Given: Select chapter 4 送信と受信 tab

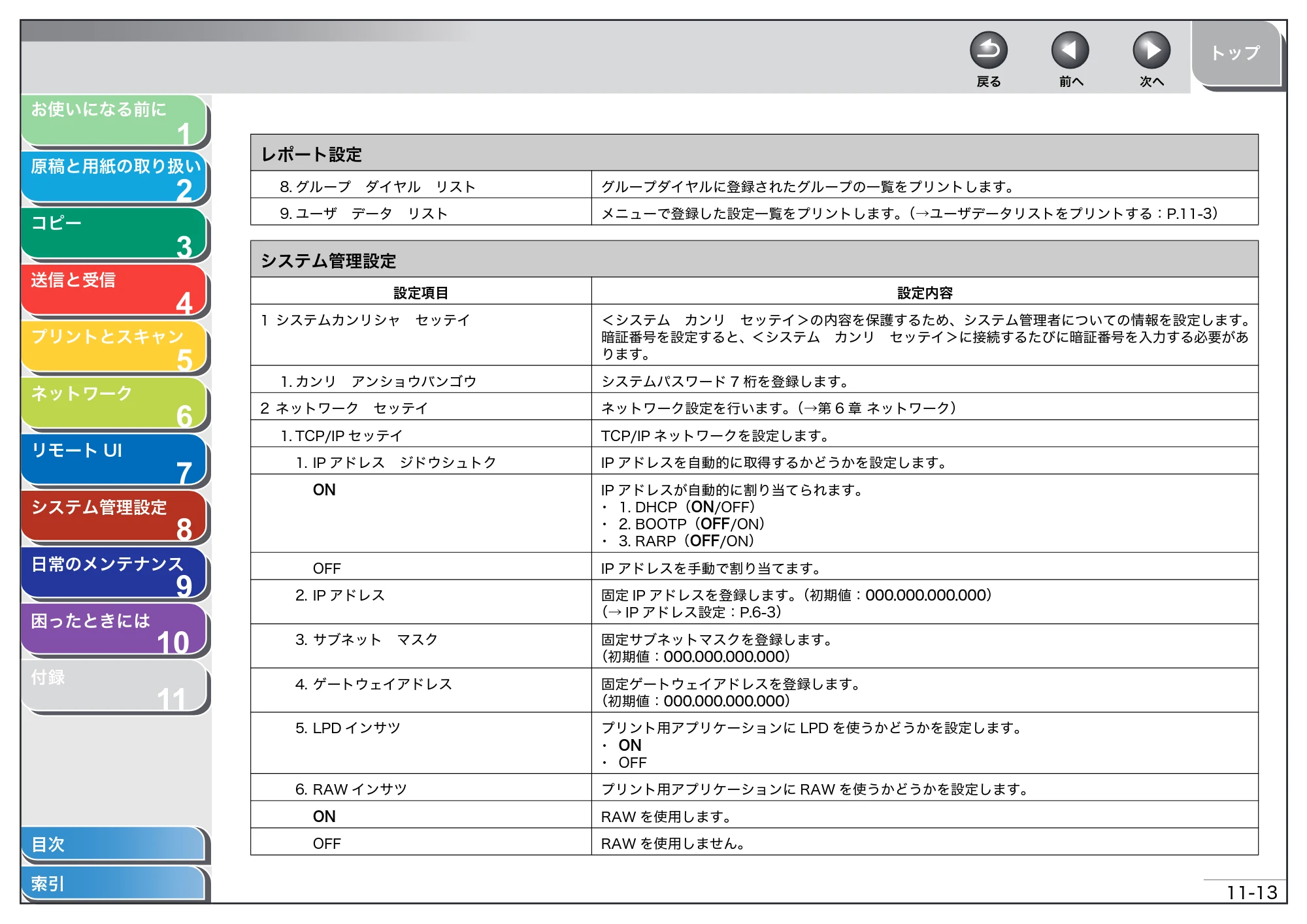Looking at the screenshot, I should pyautogui.click(x=114, y=291).
